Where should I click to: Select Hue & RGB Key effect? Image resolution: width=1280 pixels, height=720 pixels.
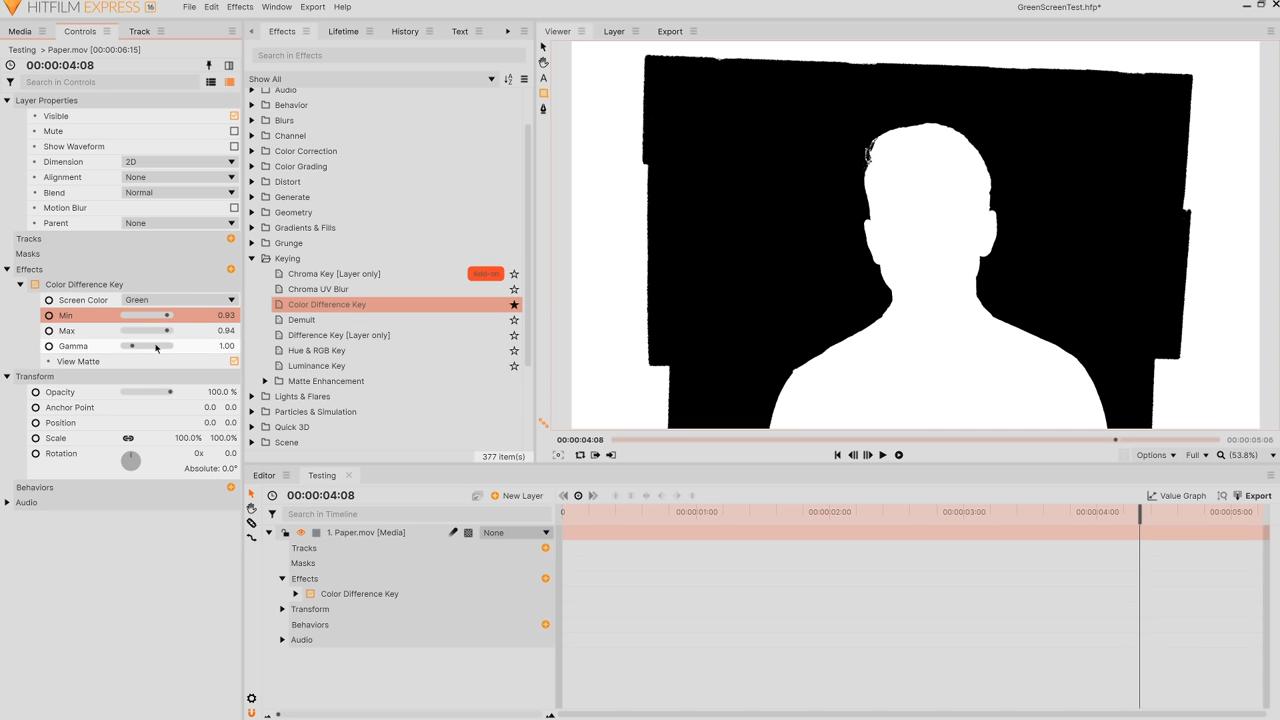pos(316,351)
